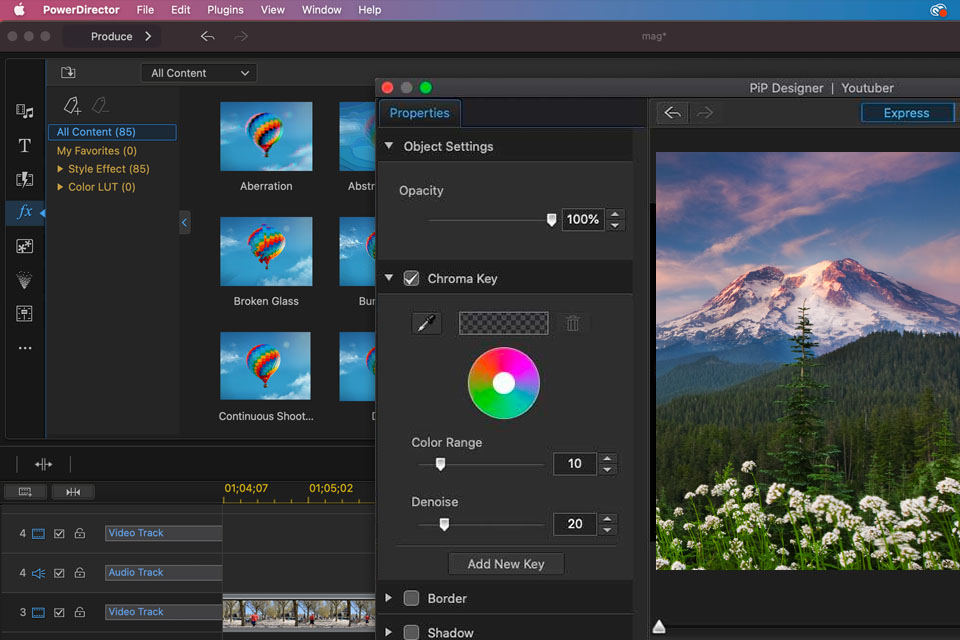Click the delete tag icon
This screenshot has width=960, height=640.
[x=100, y=105]
